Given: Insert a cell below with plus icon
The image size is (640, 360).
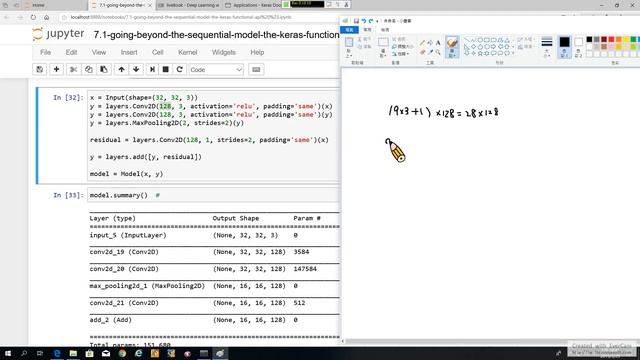Looking at the screenshot, I should click(56, 69).
